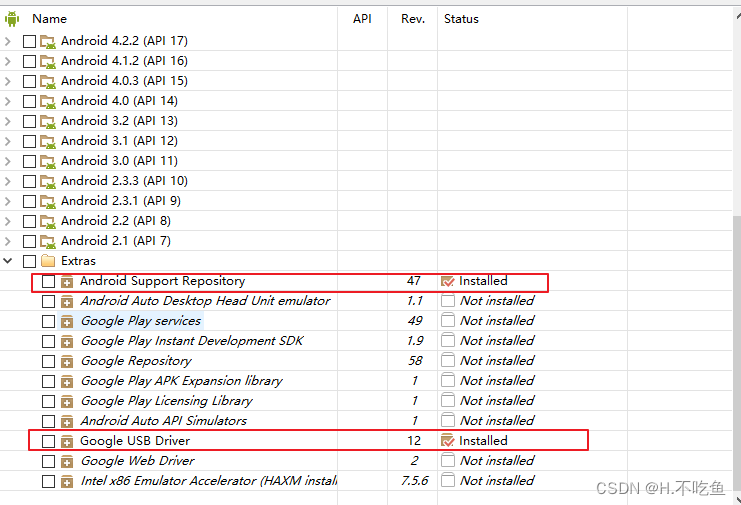Click the Android 2.3.1 (API 9) folder icon

48,201
